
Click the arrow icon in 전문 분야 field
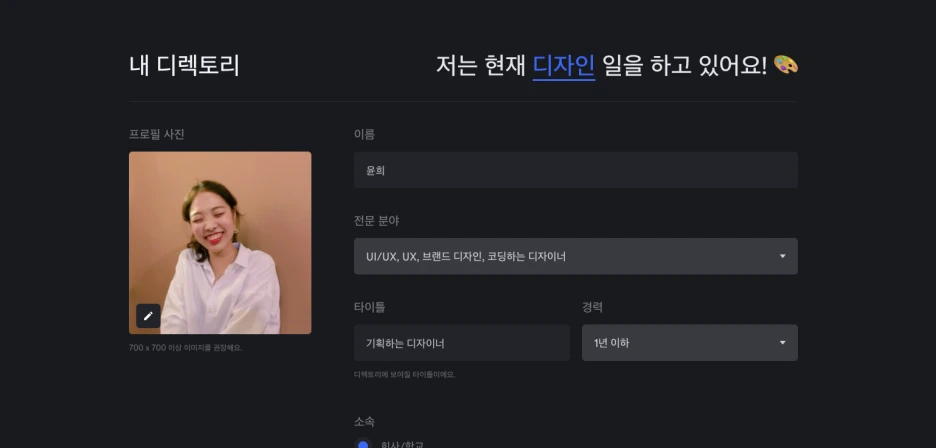(782, 256)
